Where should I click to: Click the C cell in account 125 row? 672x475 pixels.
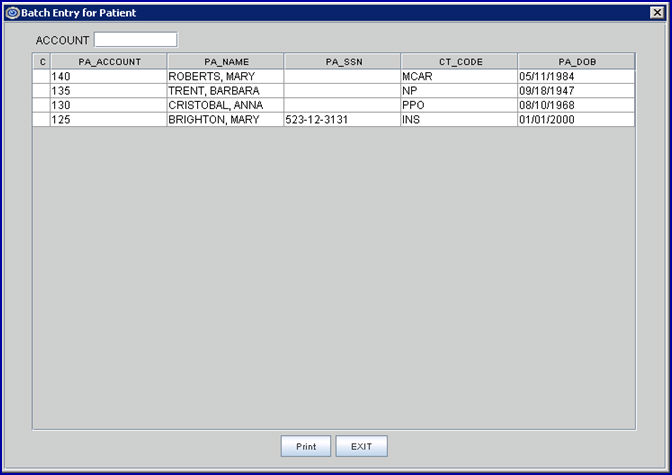click(x=42, y=120)
